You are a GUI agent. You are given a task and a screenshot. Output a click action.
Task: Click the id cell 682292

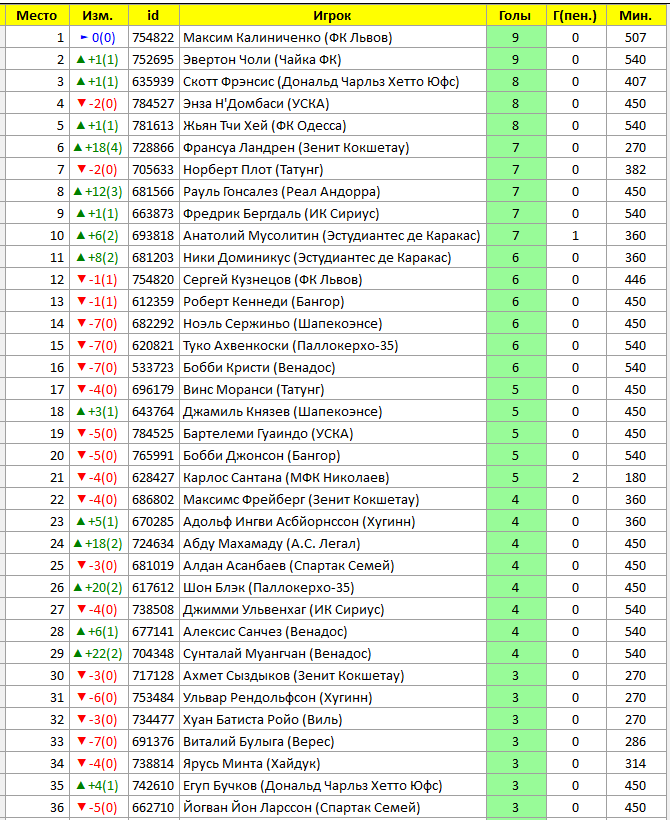154,324
